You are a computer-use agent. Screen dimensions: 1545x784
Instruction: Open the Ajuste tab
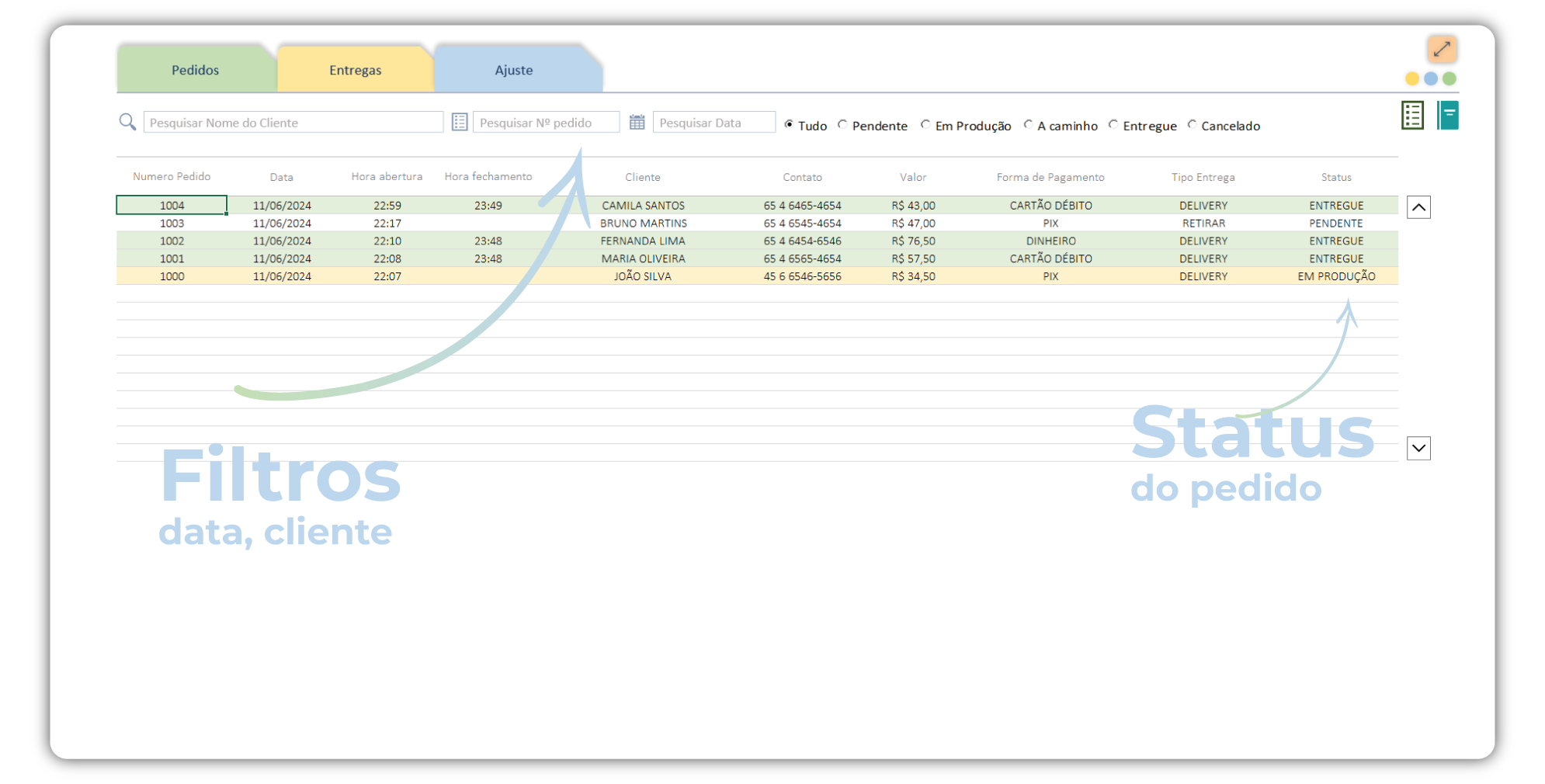click(514, 70)
